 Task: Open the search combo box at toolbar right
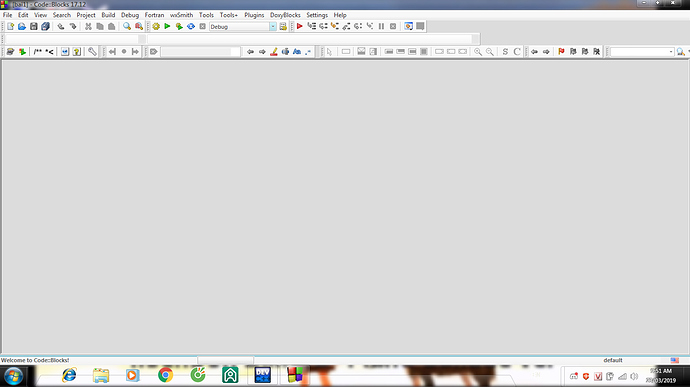click(x=642, y=52)
